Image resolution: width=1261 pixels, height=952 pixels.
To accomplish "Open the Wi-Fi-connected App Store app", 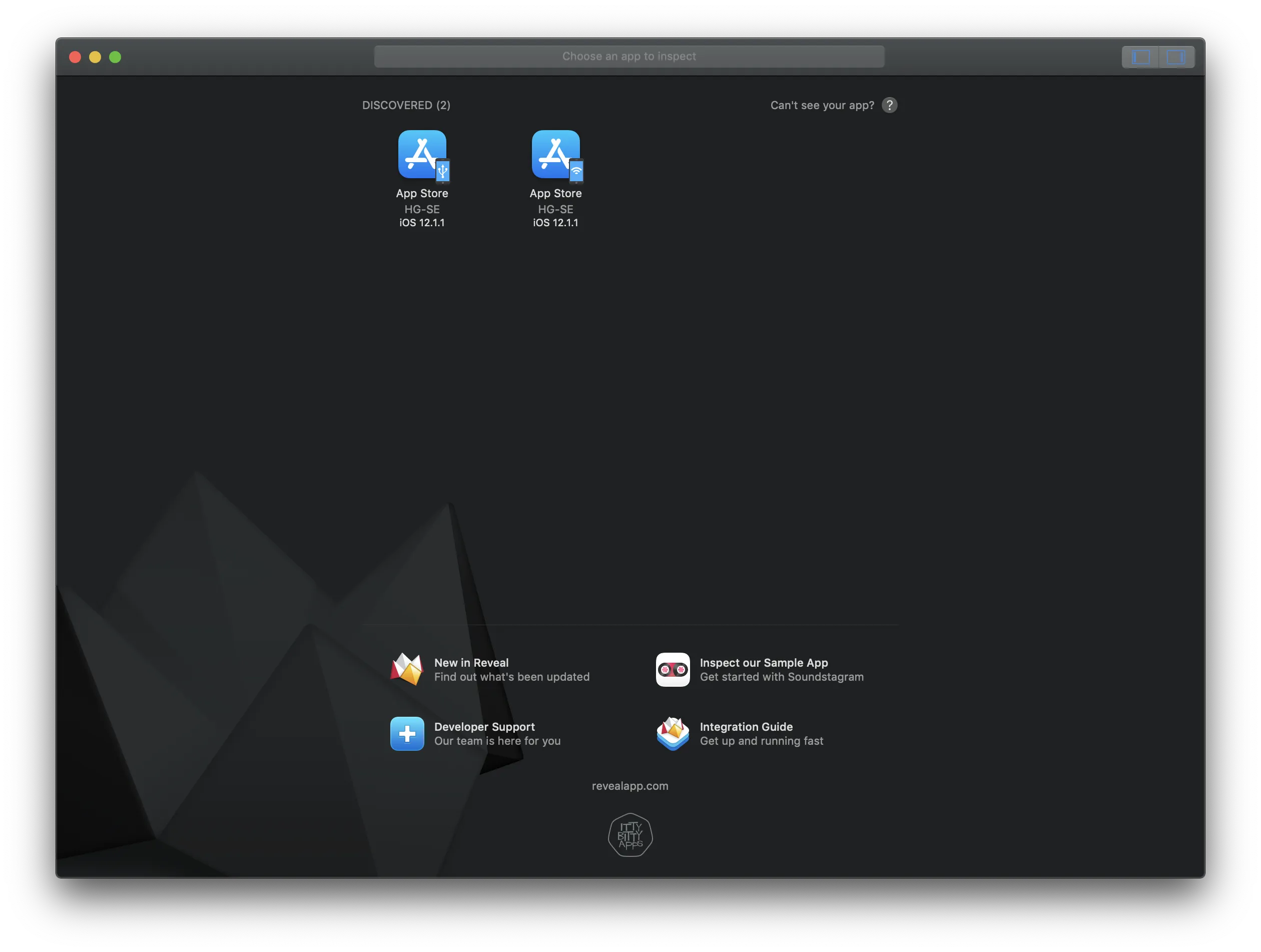I will pos(556,155).
